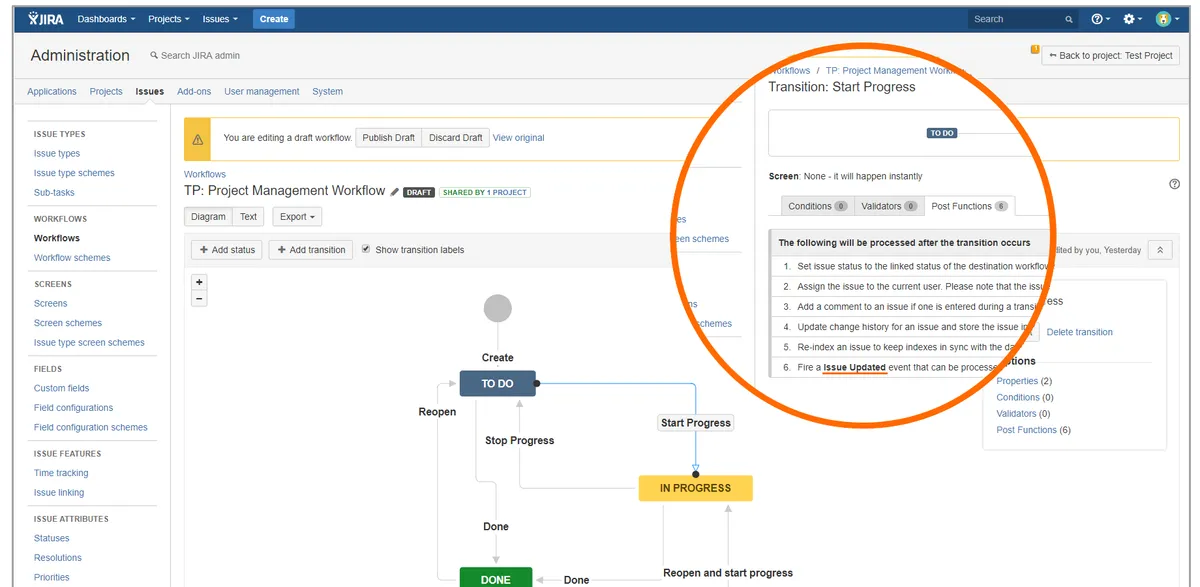Open Sub-tasks in the sidebar
This screenshot has height=587, width=1200.
pos(54,192)
